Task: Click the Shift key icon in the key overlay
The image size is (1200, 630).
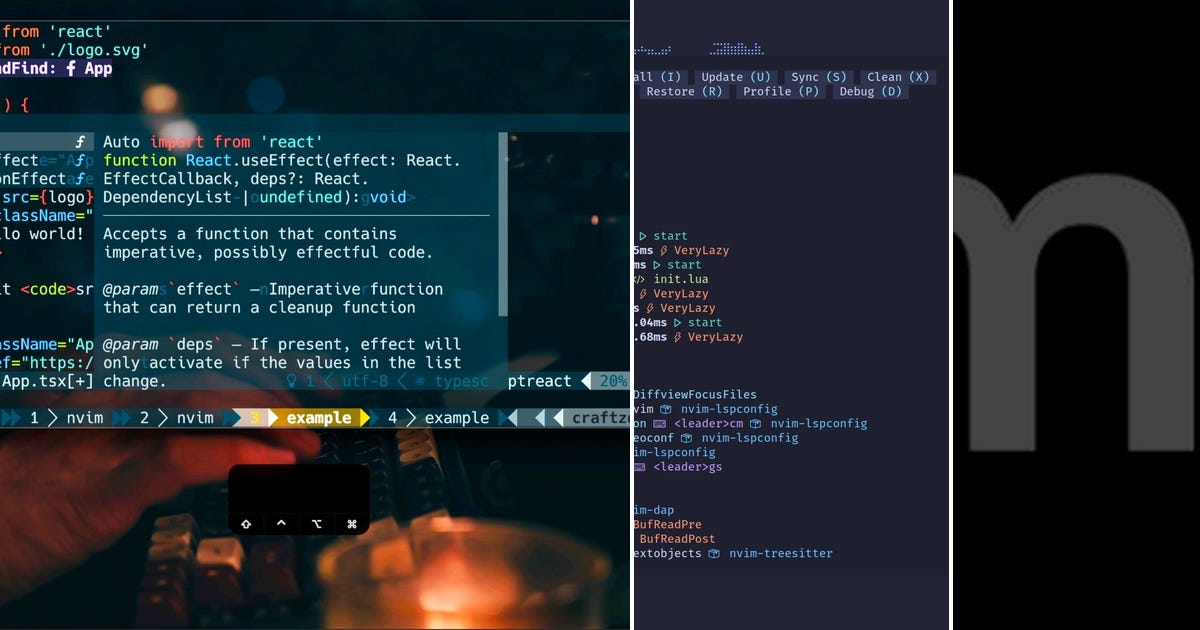Action: pyautogui.click(x=246, y=523)
